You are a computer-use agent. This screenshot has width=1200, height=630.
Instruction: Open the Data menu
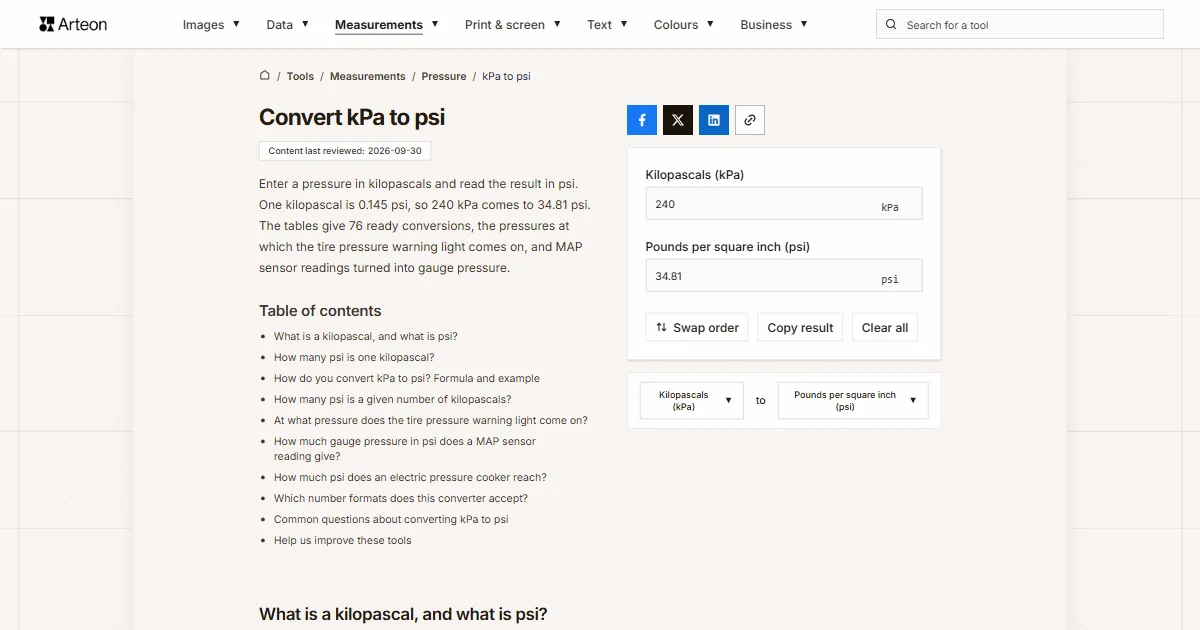[x=287, y=25]
